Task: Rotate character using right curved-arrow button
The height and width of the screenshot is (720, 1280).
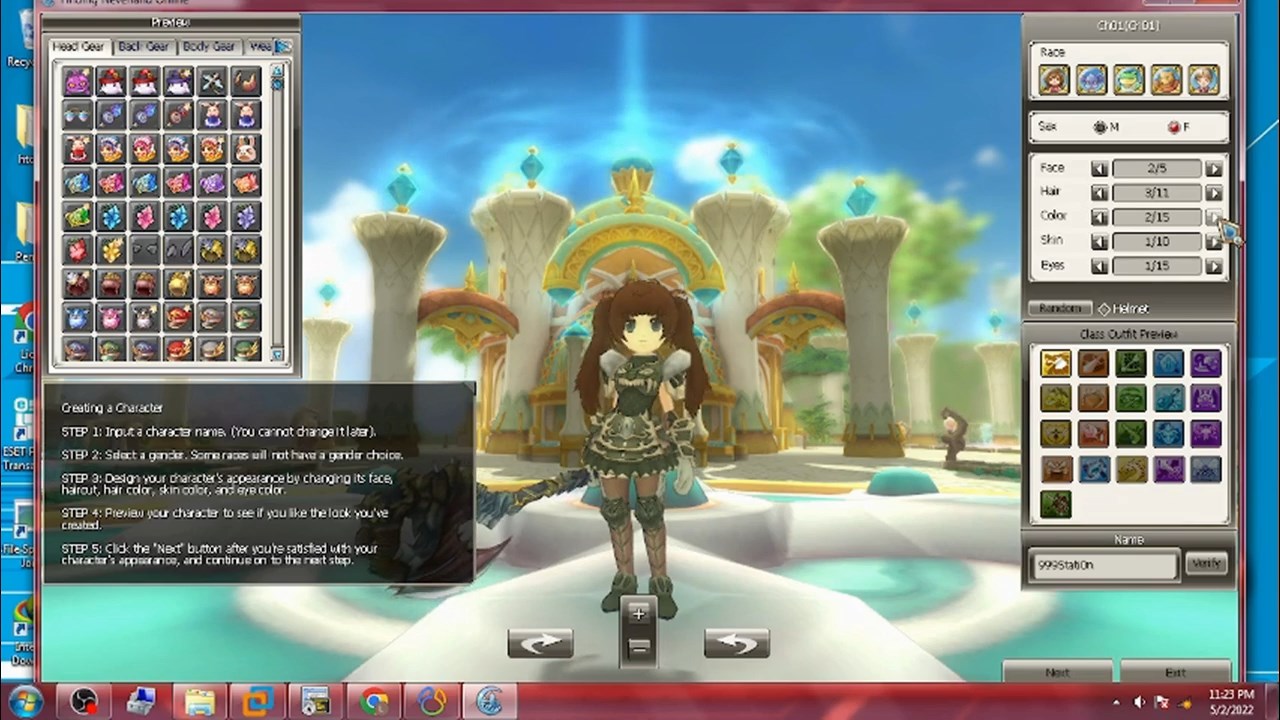Action: (x=736, y=644)
